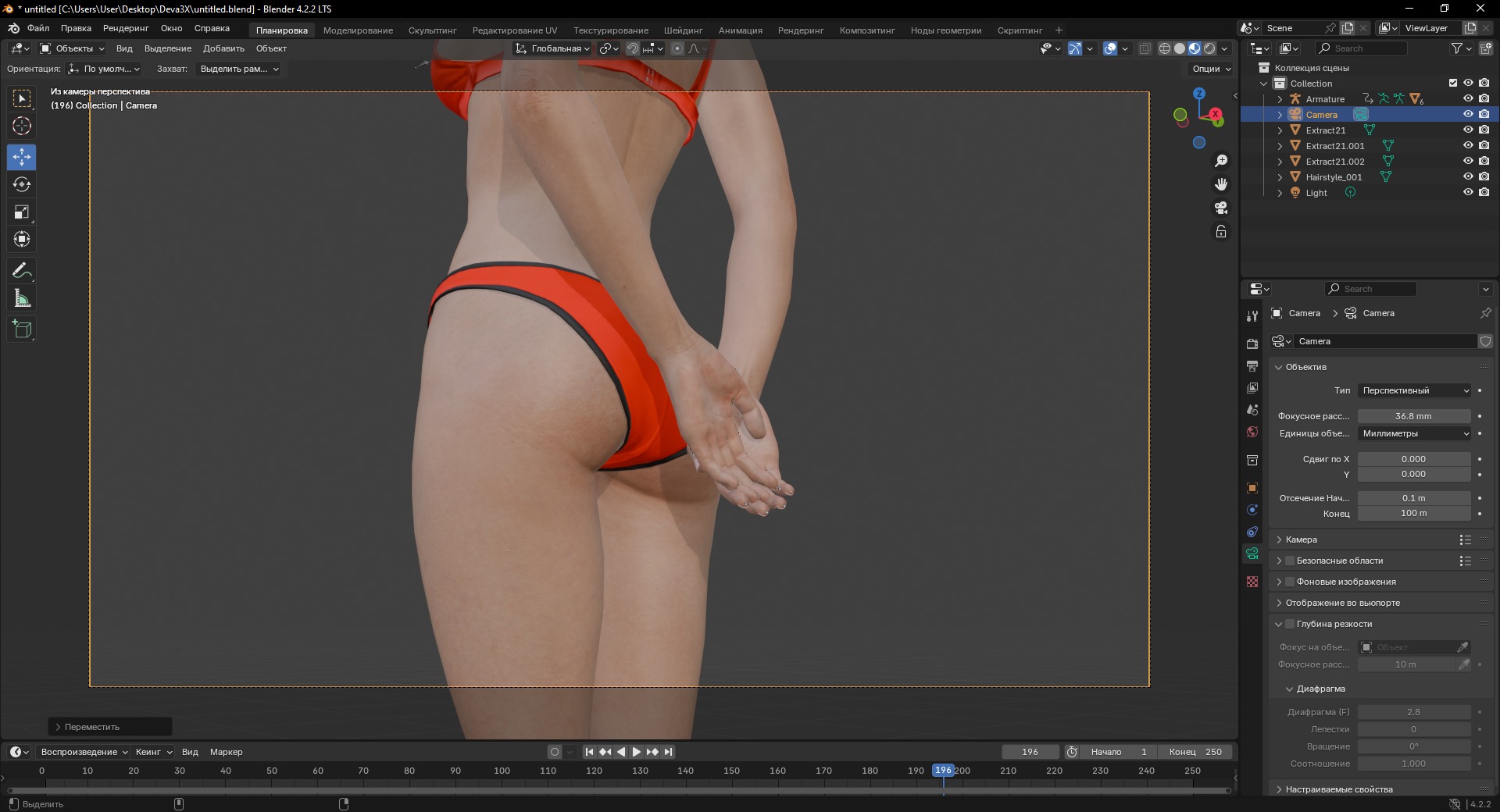The width and height of the screenshot is (1500, 812).
Task: Toggle the snapping magnet in header
Action: pos(633,48)
